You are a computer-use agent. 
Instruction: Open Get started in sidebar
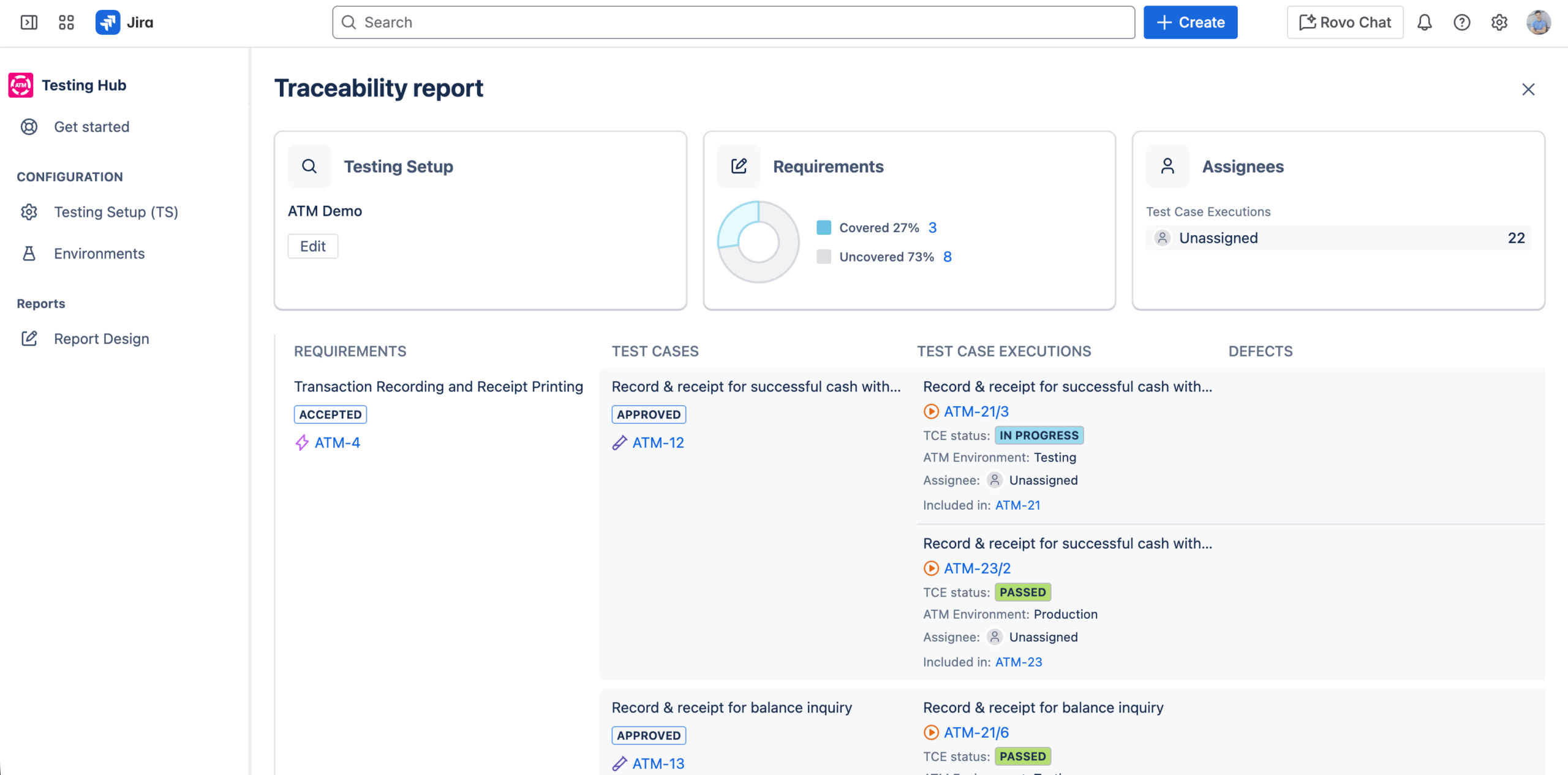[x=91, y=127]
